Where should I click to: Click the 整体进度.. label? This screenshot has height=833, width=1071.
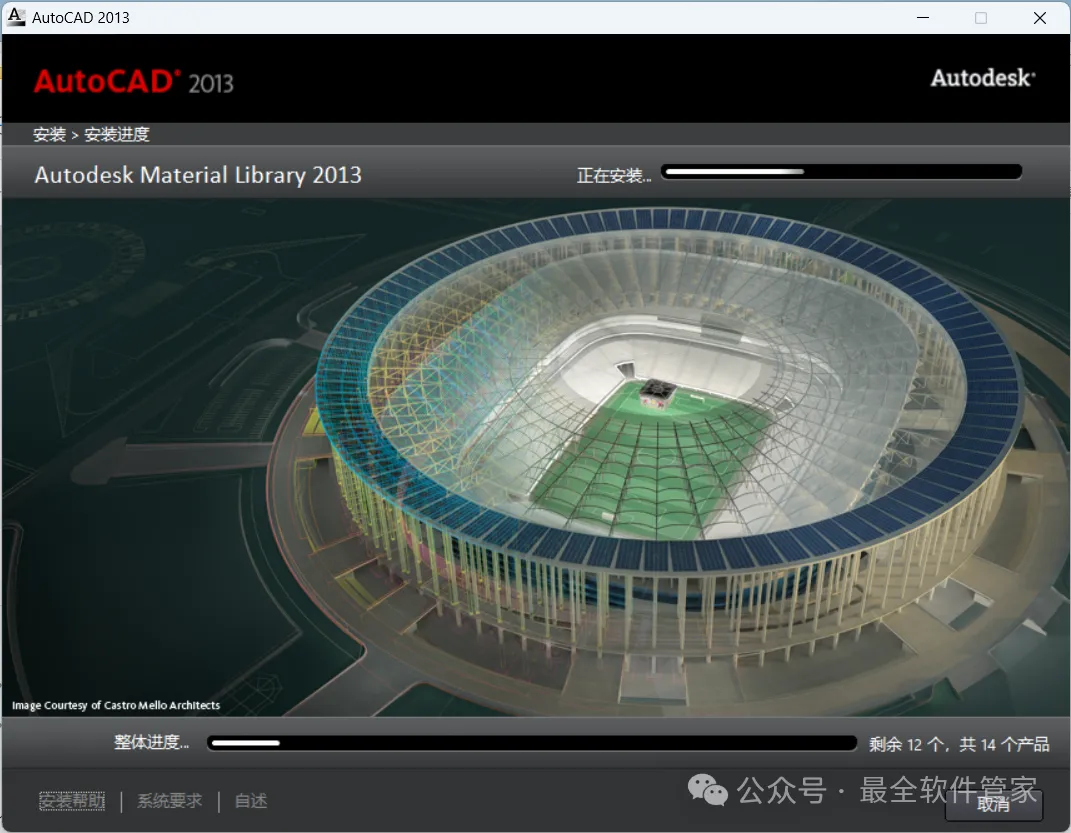point(151,742)
